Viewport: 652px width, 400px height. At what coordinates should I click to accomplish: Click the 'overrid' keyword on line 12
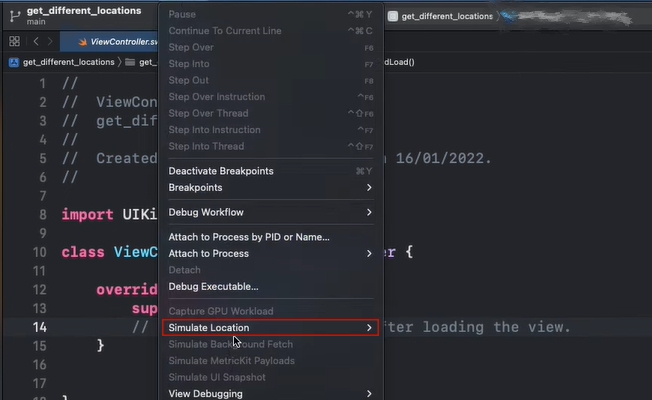(127, 289)
